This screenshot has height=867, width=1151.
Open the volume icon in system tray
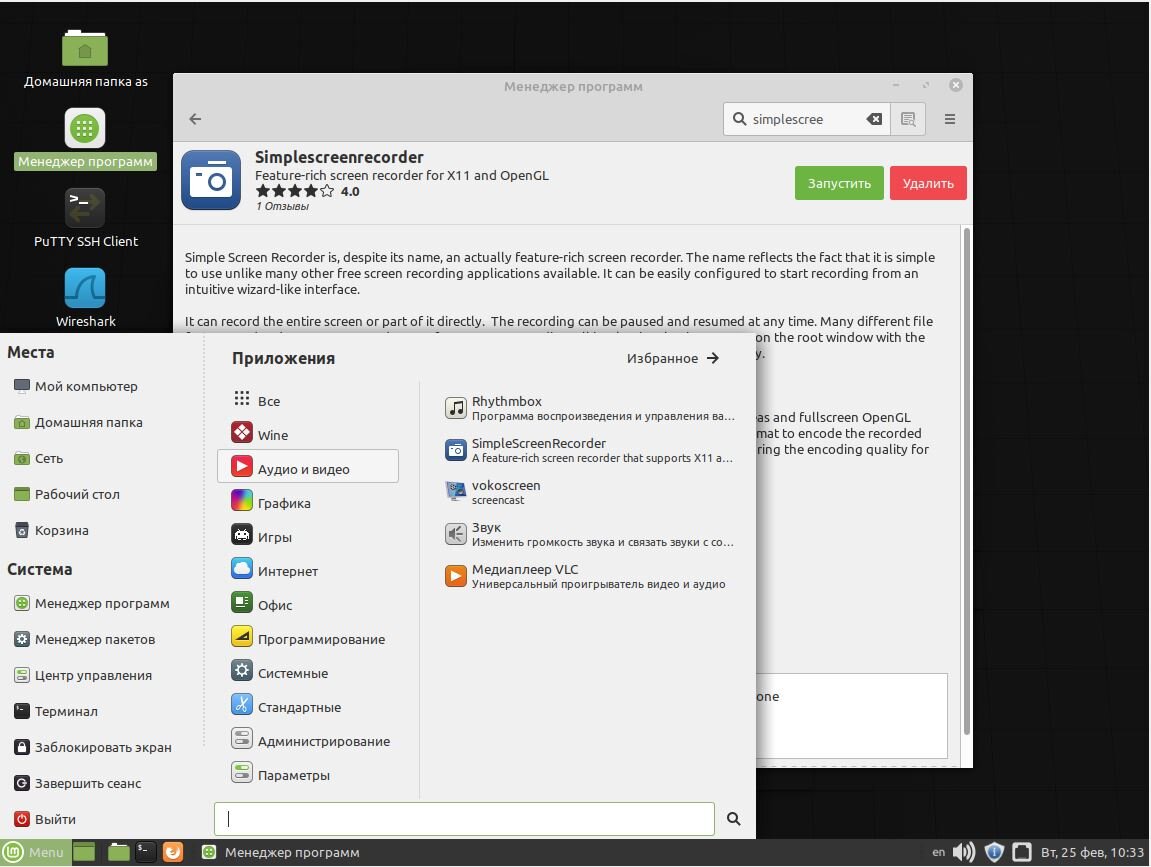tap(964, 852)
